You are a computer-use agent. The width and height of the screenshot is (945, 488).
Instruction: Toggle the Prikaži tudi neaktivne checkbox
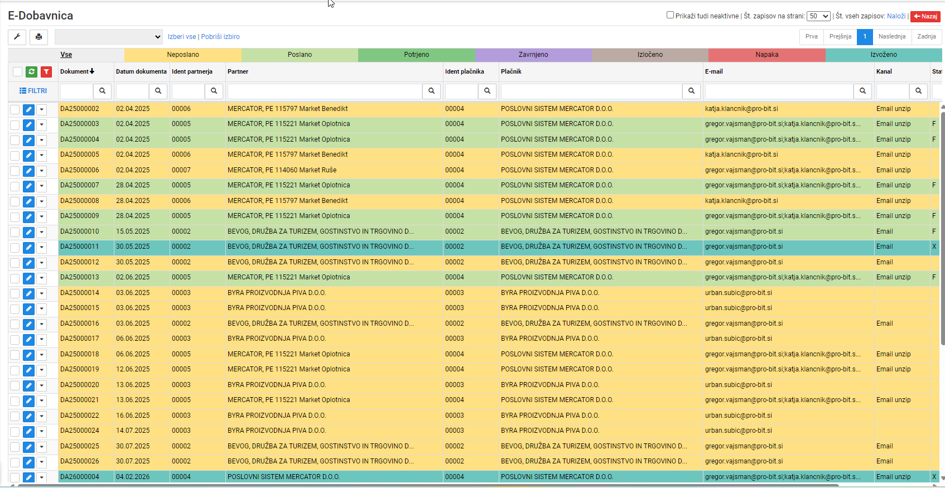670,16
